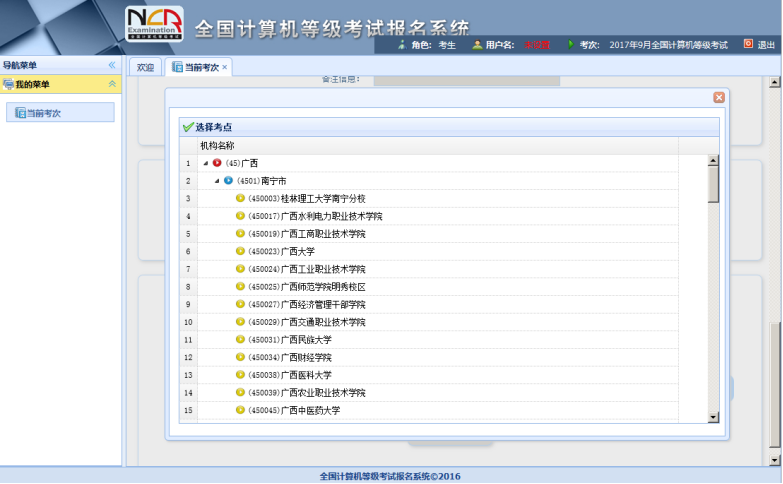Click yellow icon for 广西师范学院明秀校区

click(240, 286)
